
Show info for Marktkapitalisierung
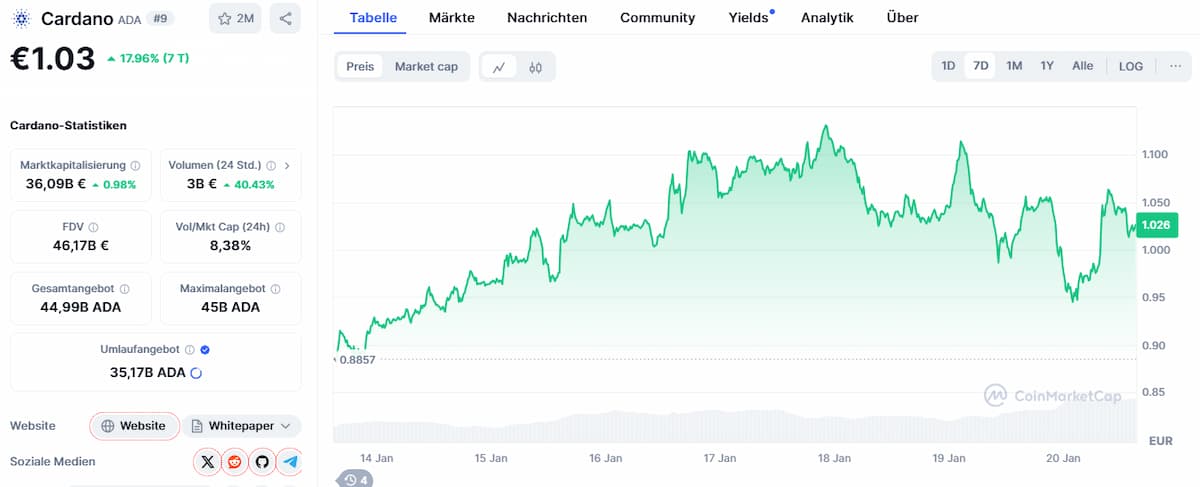(x=135, y=166)
